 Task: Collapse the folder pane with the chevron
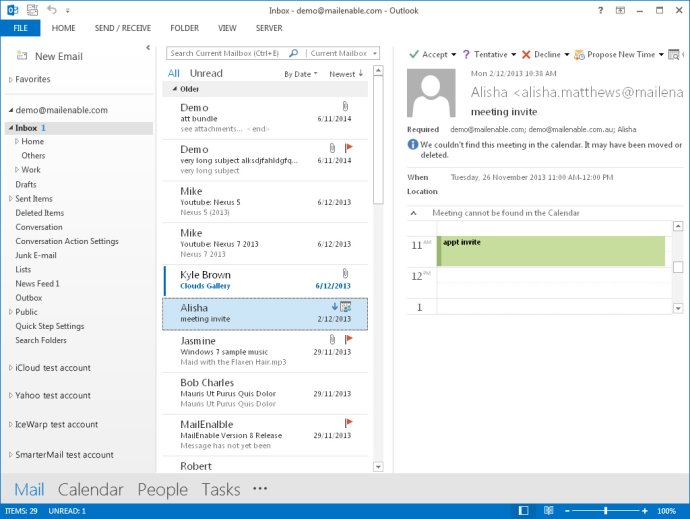point(148,47)
